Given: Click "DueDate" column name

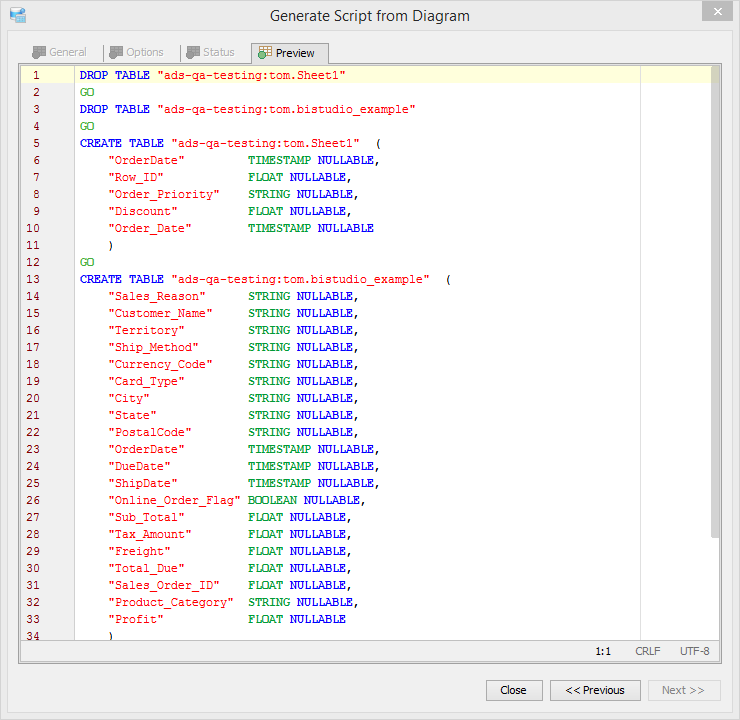Looking at the screenshot, I should tap(139, 466).
